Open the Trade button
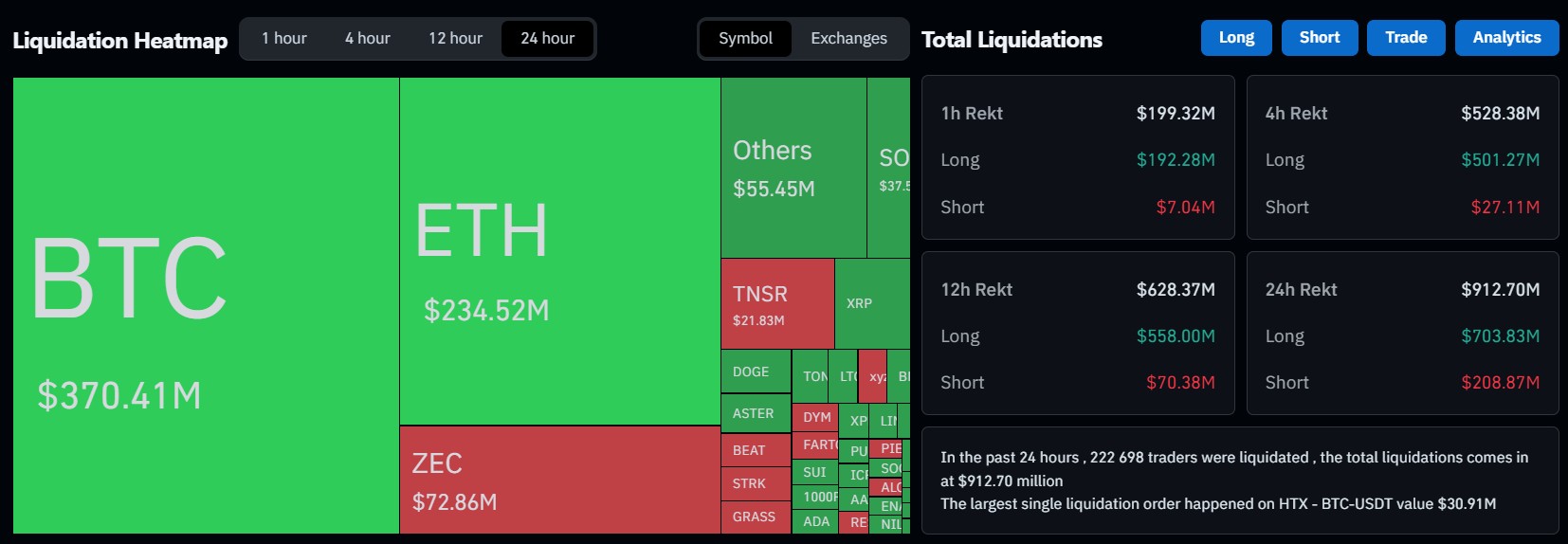Screen dimensions: 1568x544 coord(1406,38)
